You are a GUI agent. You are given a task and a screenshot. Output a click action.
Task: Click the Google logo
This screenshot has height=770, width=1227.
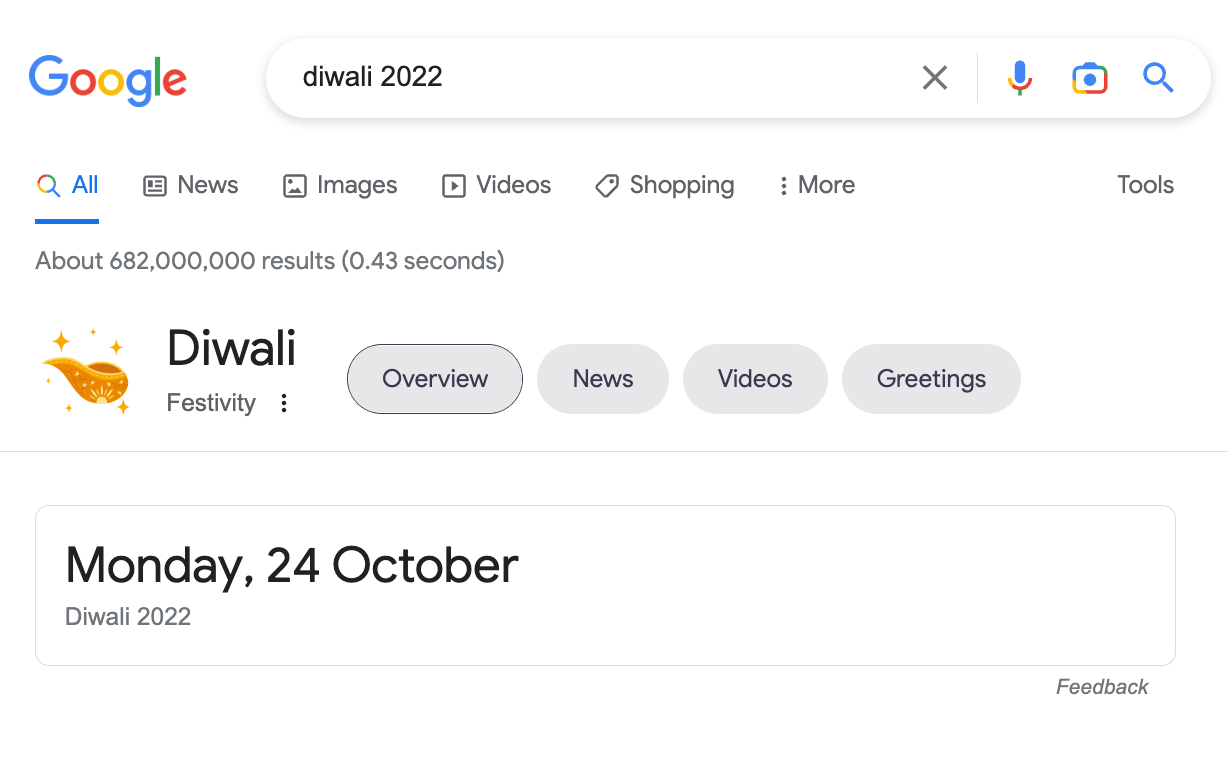tap(108, 79)
